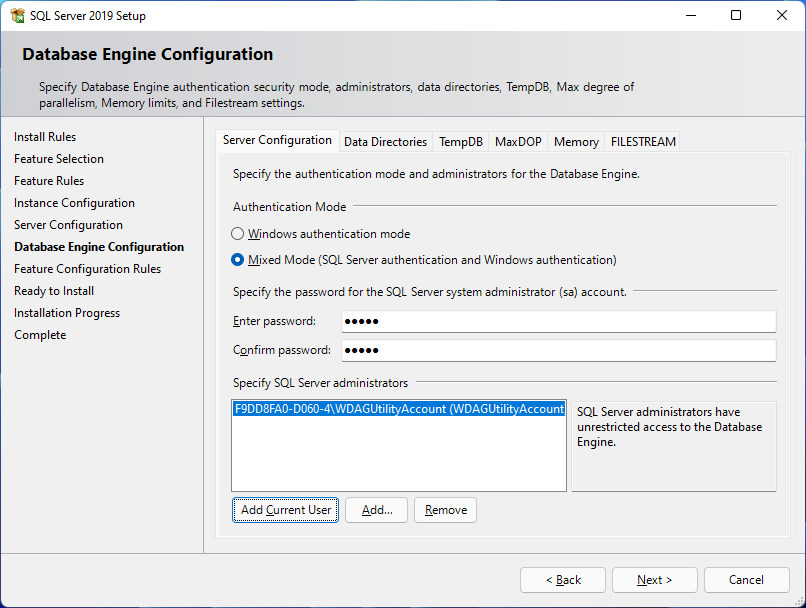The height and width of the screenshot is (608, 806).
Task: Click the SQL Server setup title bar icon
Action: [x=17, y=15]
